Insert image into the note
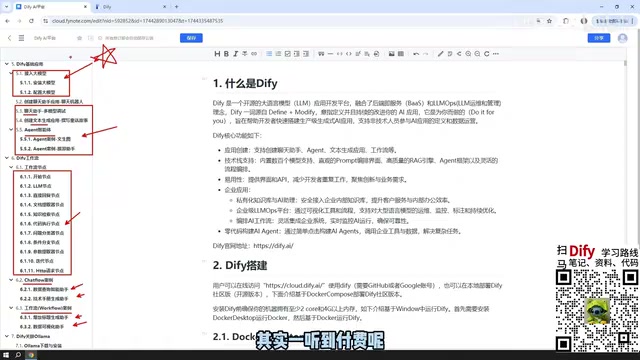This screenshot has width=640, height=360. click(x=391, y=53)
